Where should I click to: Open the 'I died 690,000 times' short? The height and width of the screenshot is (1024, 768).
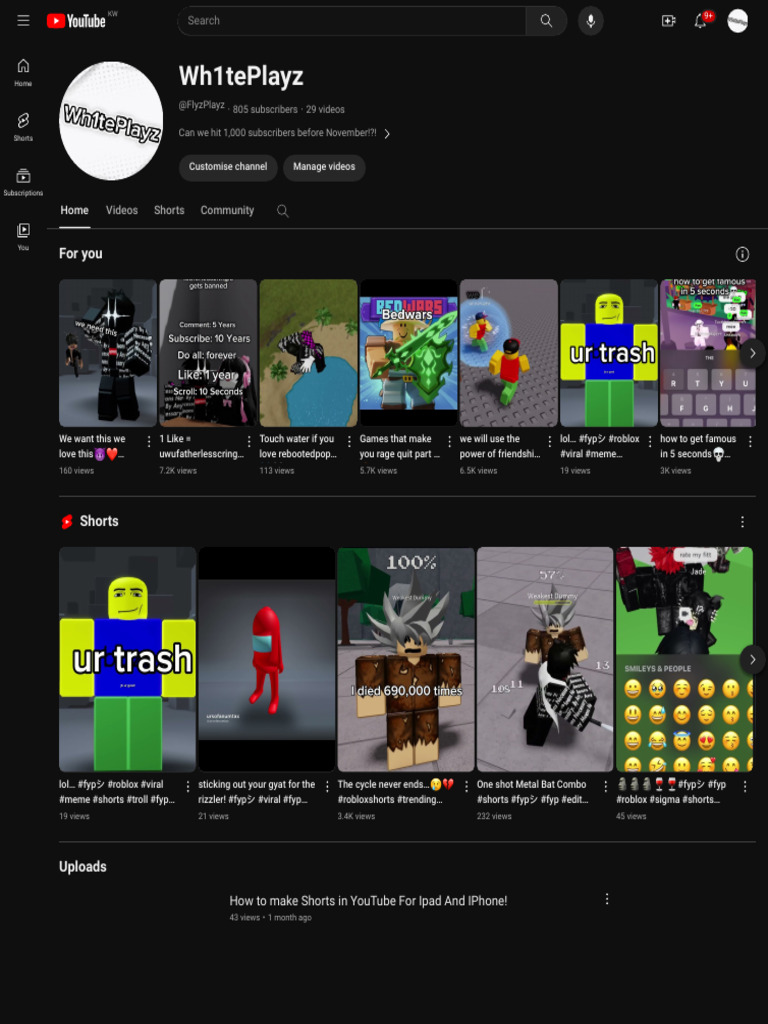(406, 660)
